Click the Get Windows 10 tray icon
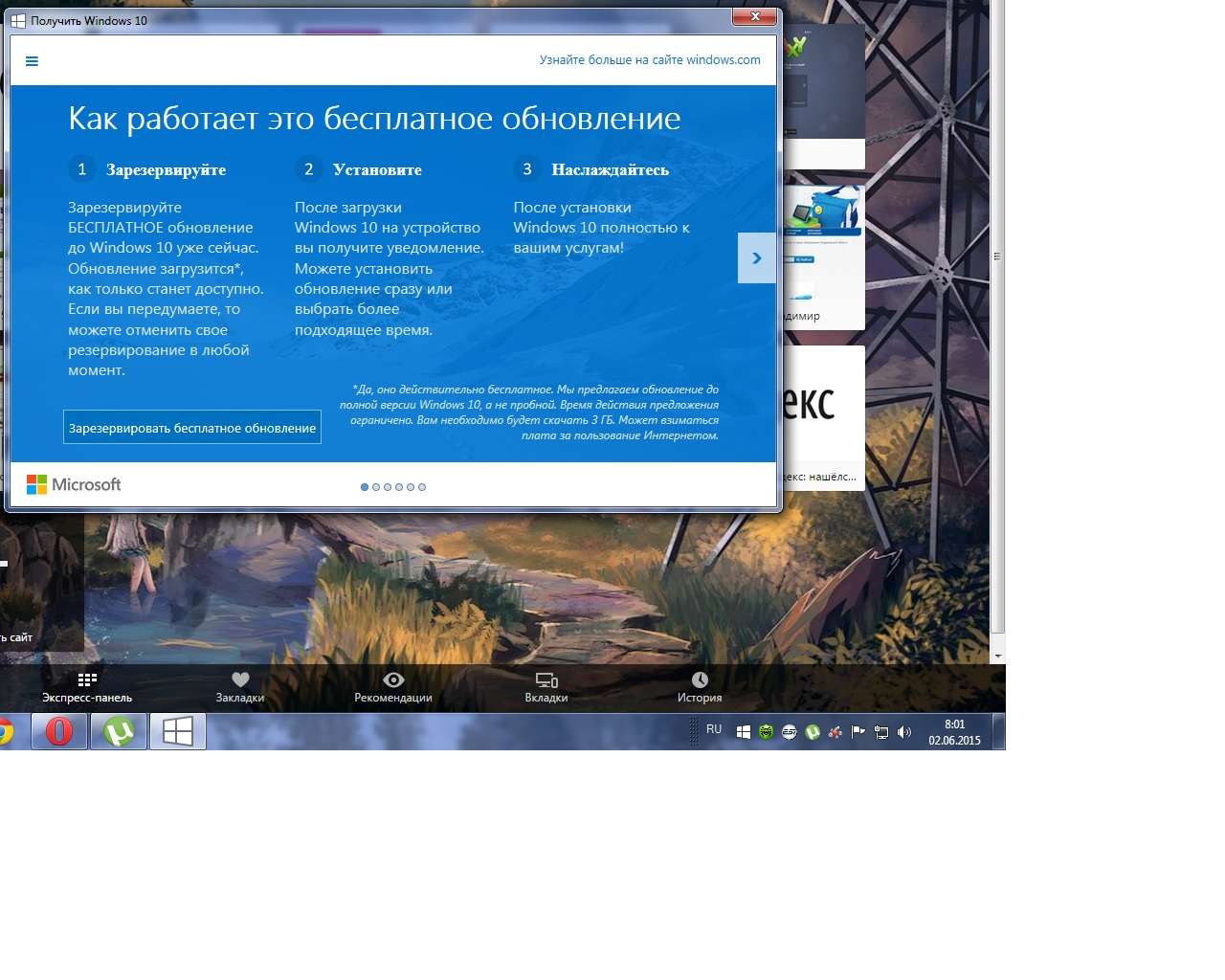 pos(743,732)
